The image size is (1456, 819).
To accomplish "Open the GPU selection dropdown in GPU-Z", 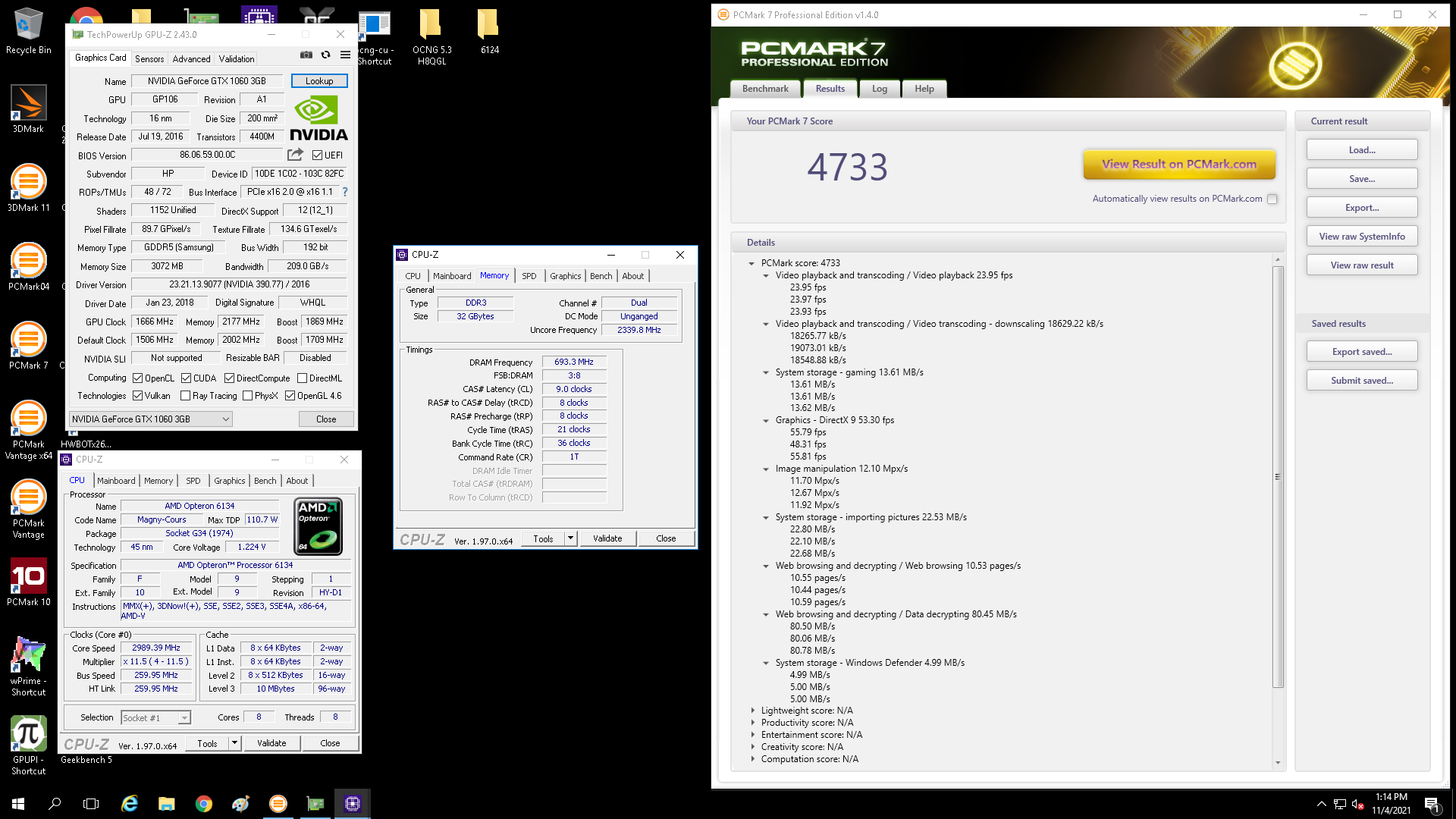I will pos(150,419).
